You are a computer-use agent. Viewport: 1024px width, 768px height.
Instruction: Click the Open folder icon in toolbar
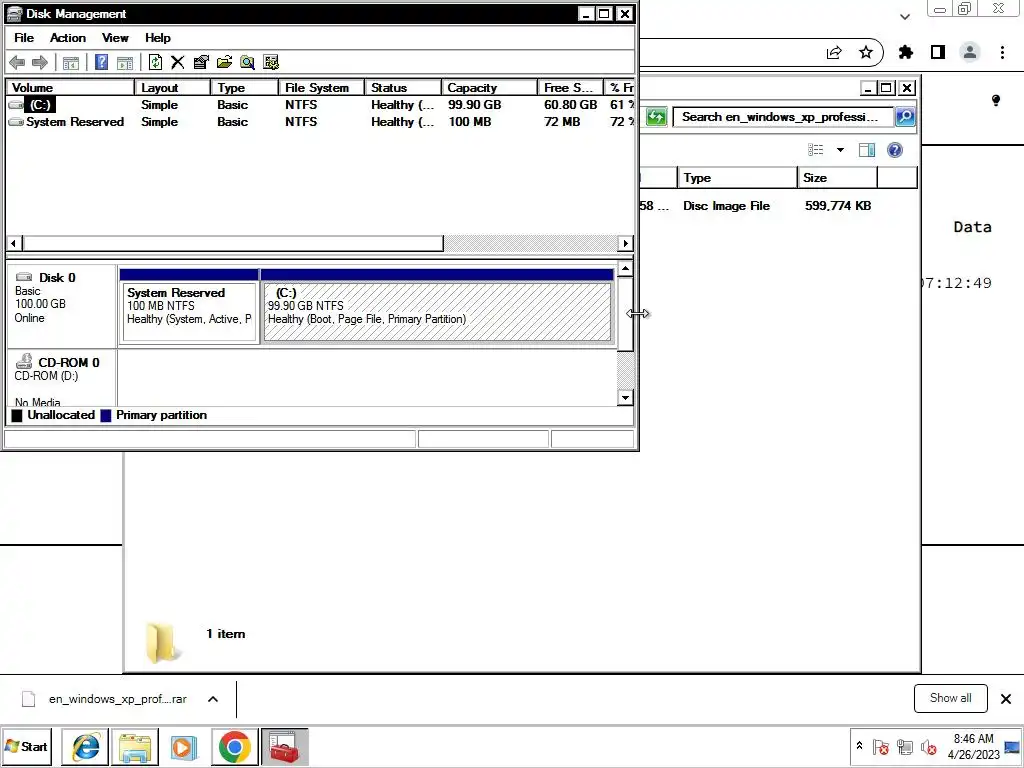click(224, 63)
